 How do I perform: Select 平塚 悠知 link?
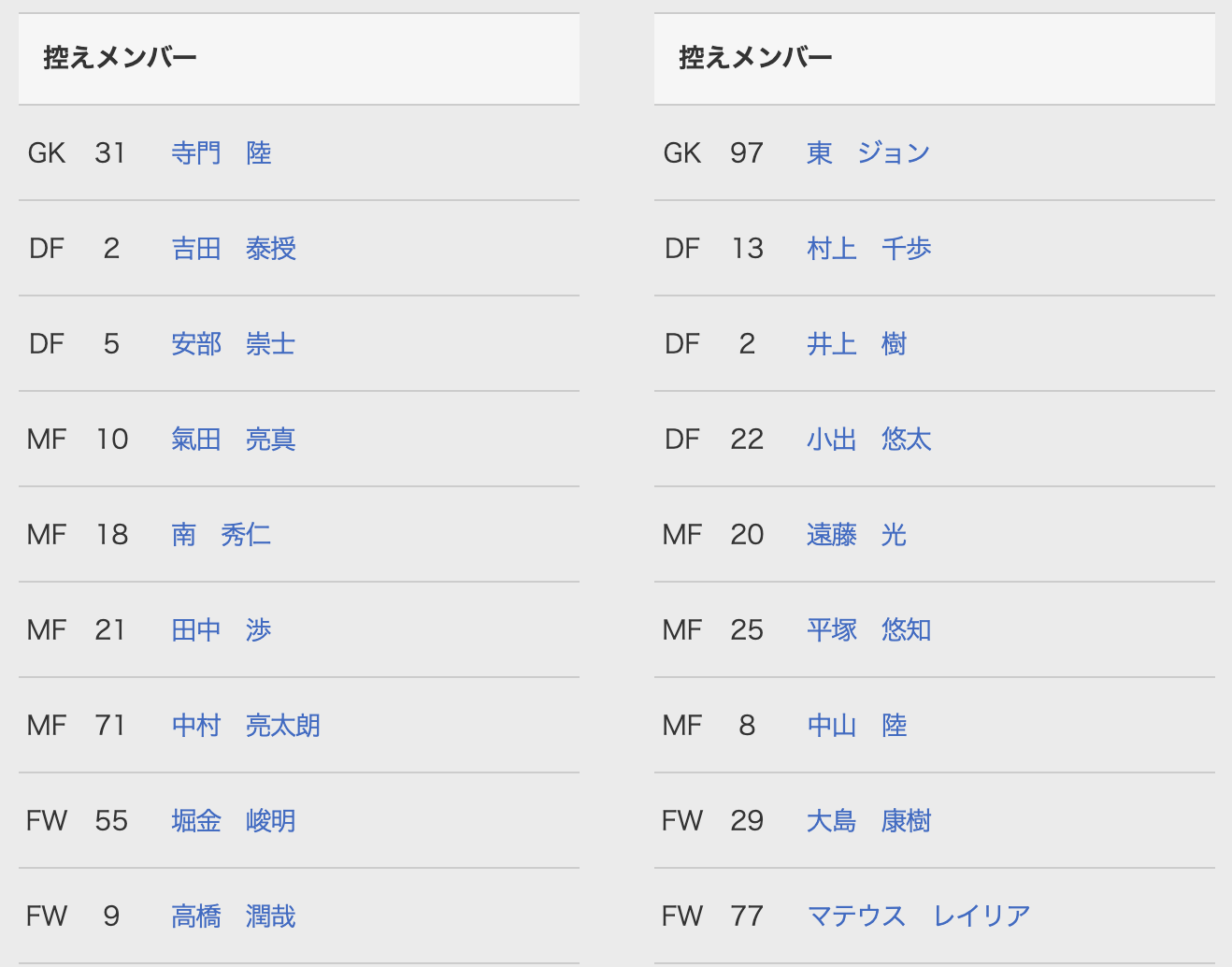[869, 630]
